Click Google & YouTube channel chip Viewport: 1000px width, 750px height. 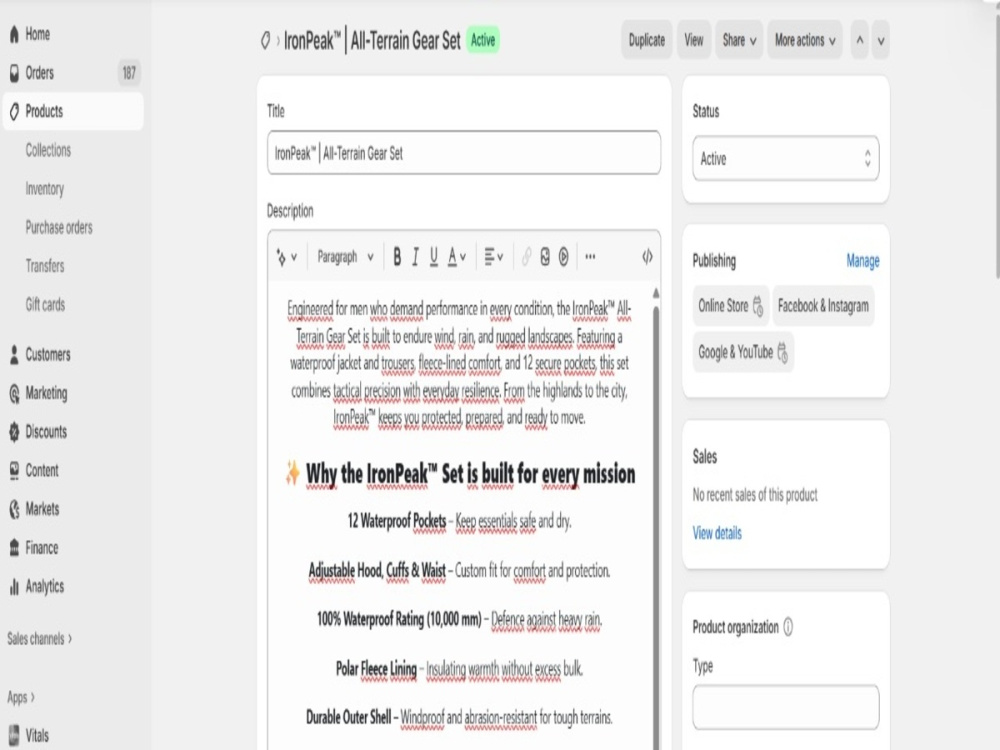point(743,353)
